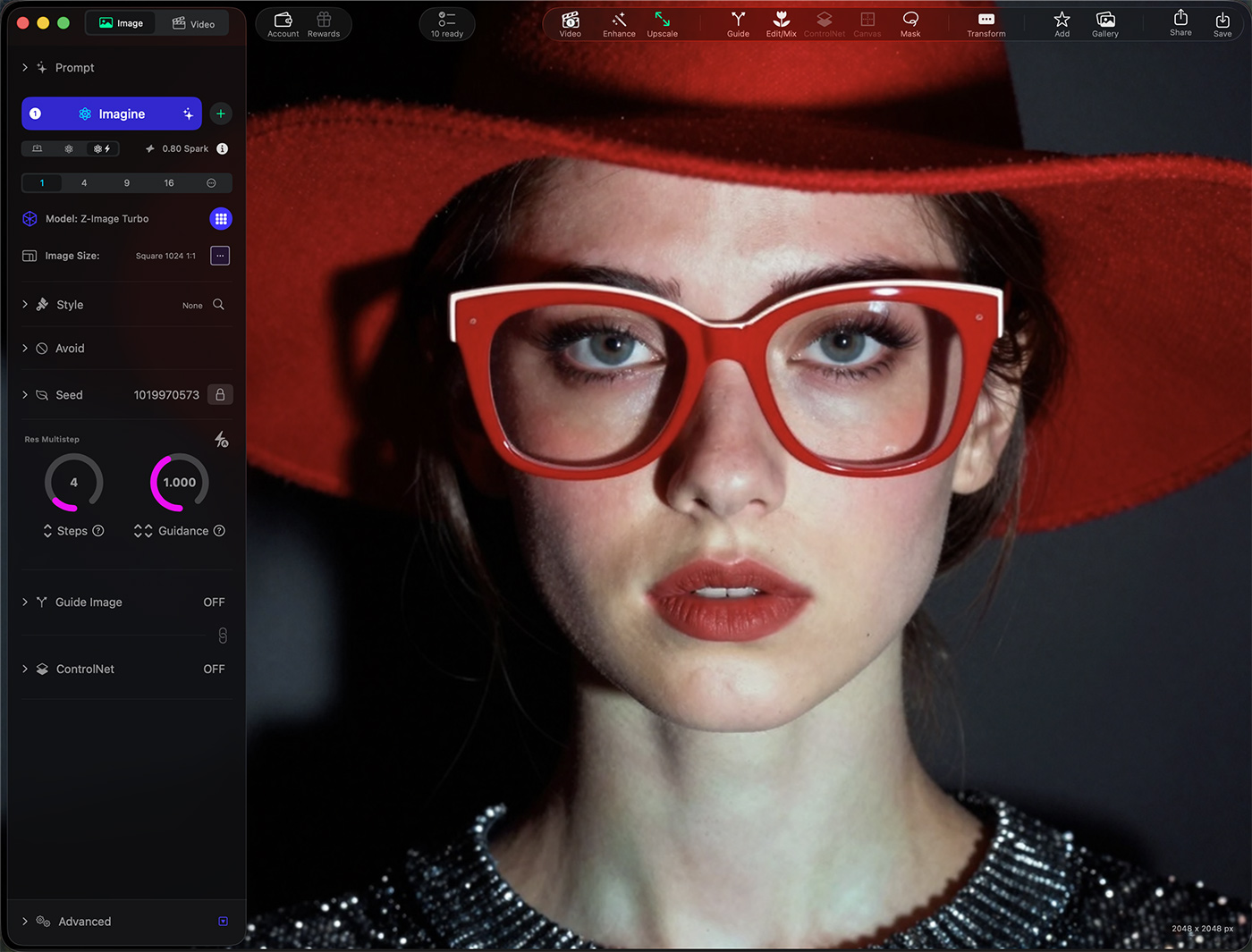1252x952 pixels.
Task: Click the Upscale icon in toolbar
Action: click(662, 24)
